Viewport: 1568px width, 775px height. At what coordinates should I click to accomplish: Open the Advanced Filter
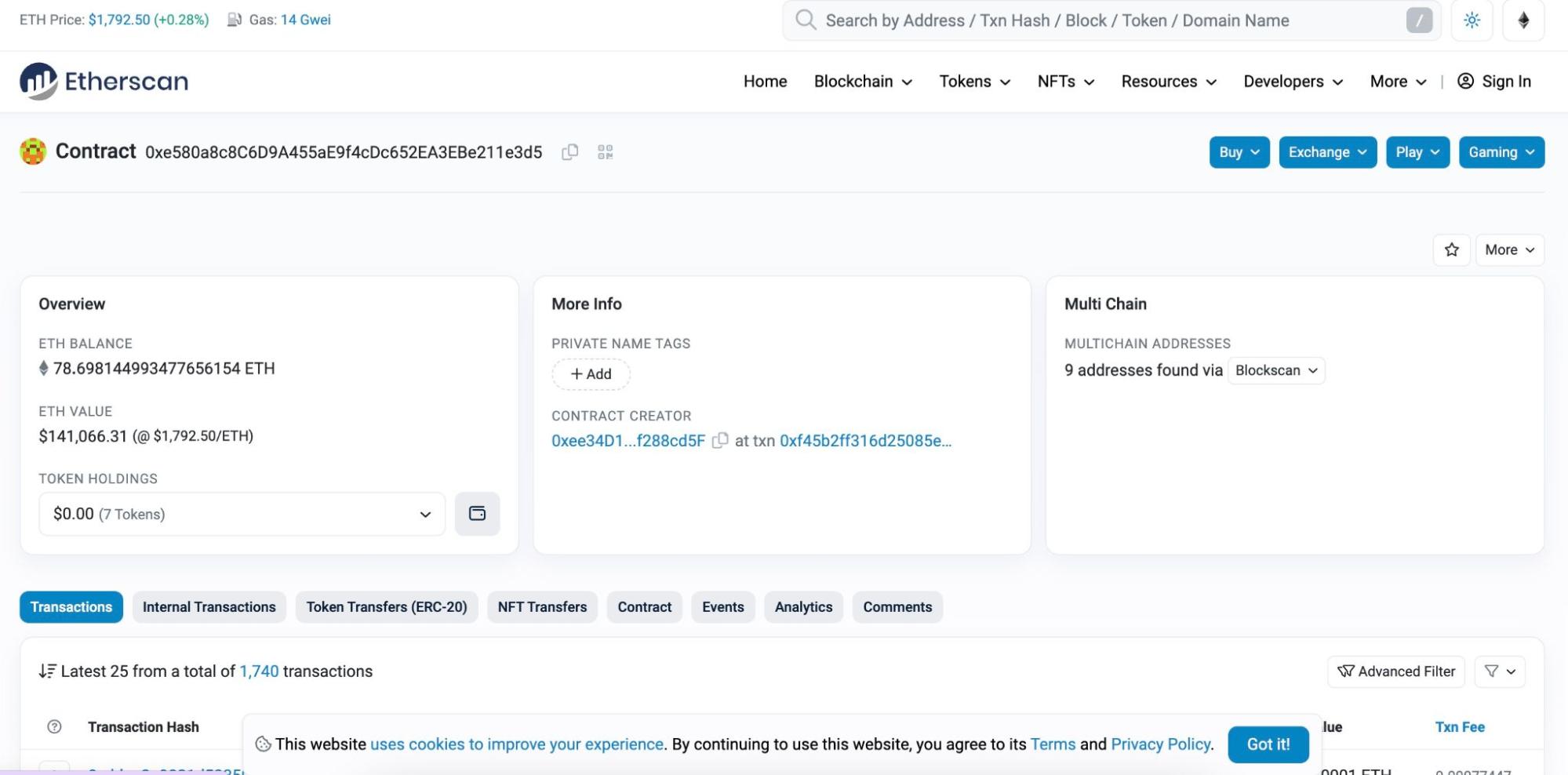tap(1395, 671)
